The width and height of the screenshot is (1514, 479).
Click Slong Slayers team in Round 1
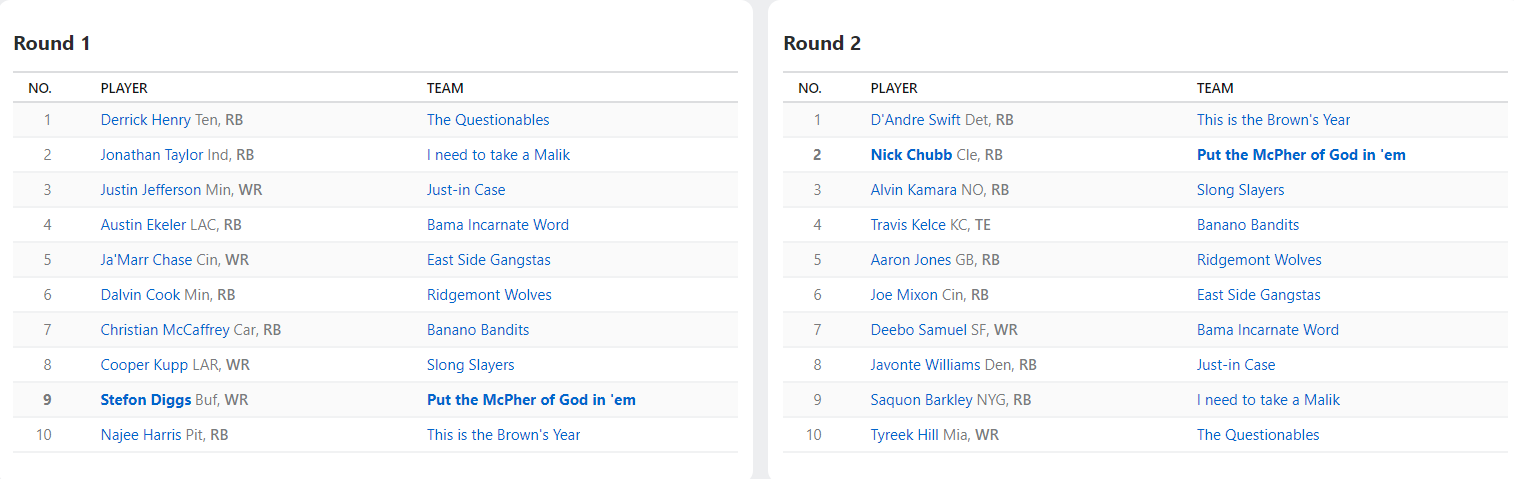coord(471,365)
